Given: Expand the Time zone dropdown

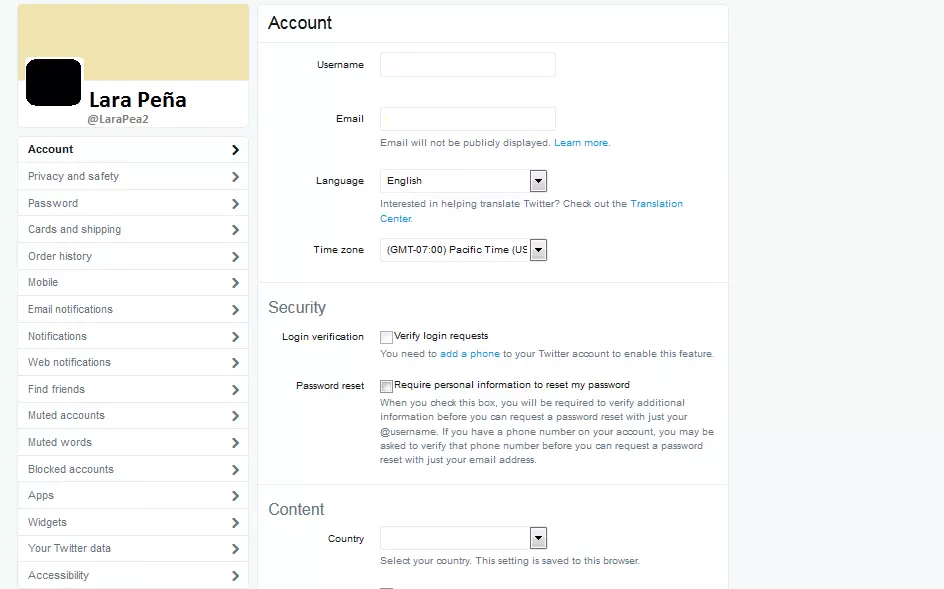Looking at the screenshot, I should pyautogui.click(x=464, y=250).
